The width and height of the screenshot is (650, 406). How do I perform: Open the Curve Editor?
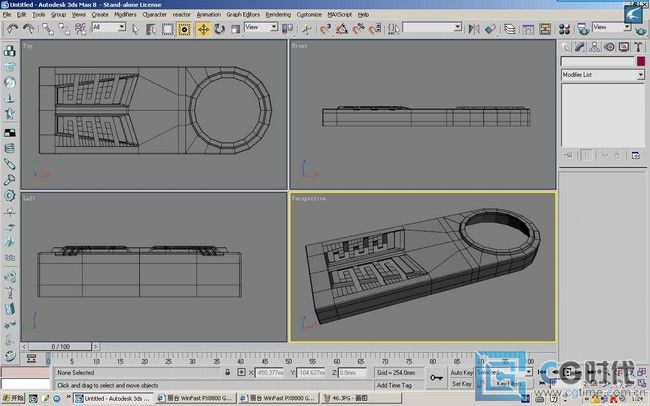528,29
